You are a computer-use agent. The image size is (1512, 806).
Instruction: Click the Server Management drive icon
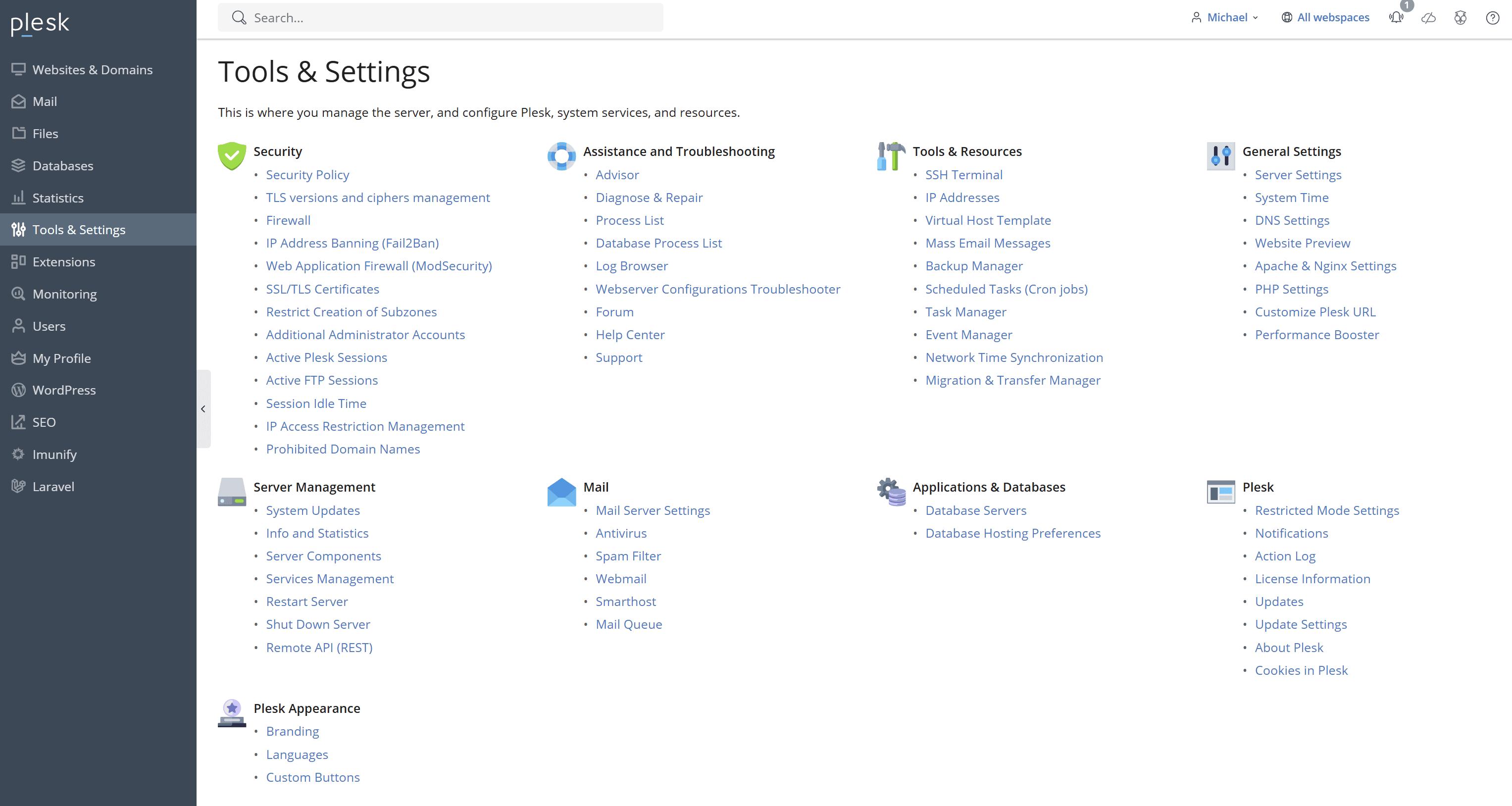point(232,492)
